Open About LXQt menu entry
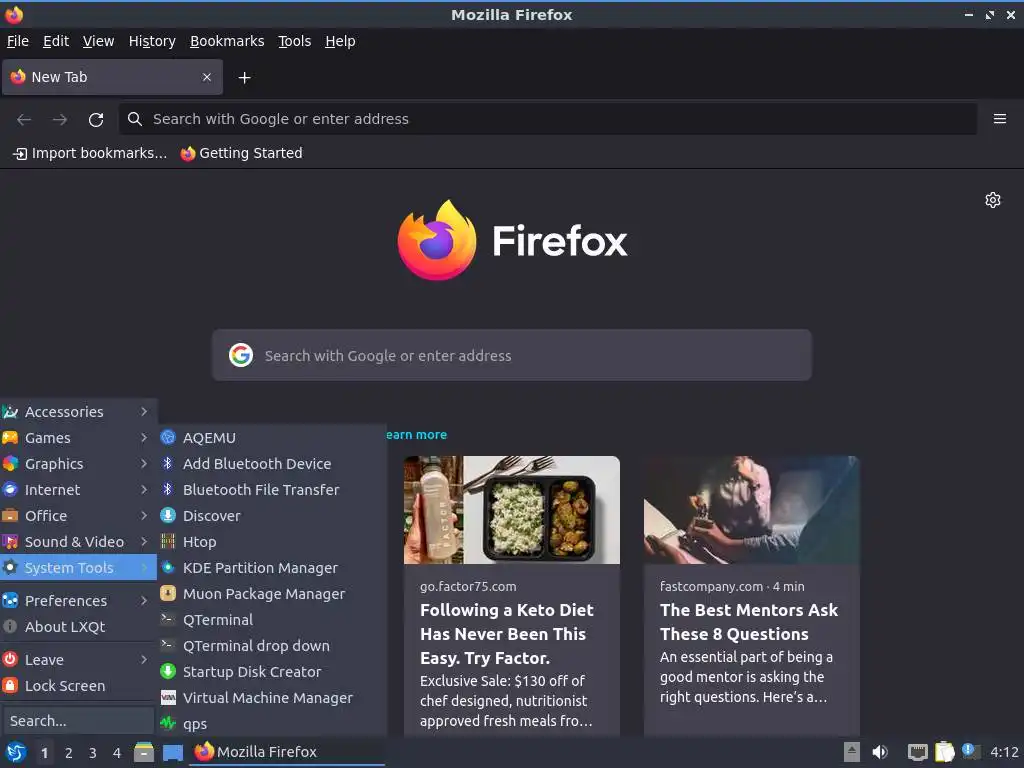Viewport: 1024px width, 768px height. pos(78,626)
